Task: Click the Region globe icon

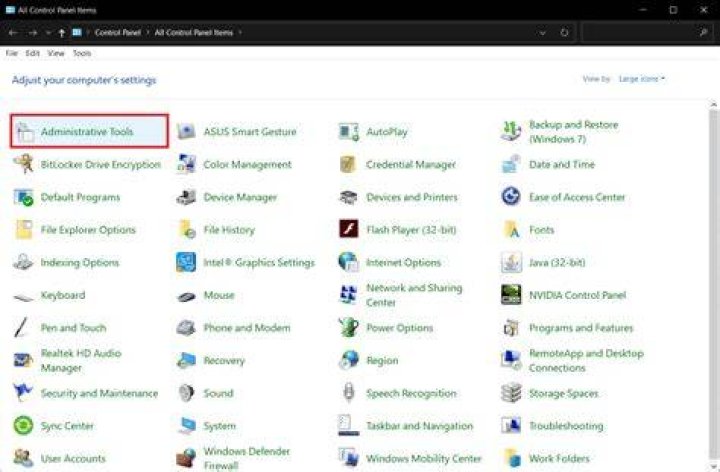Action: [x=349, y=361]
